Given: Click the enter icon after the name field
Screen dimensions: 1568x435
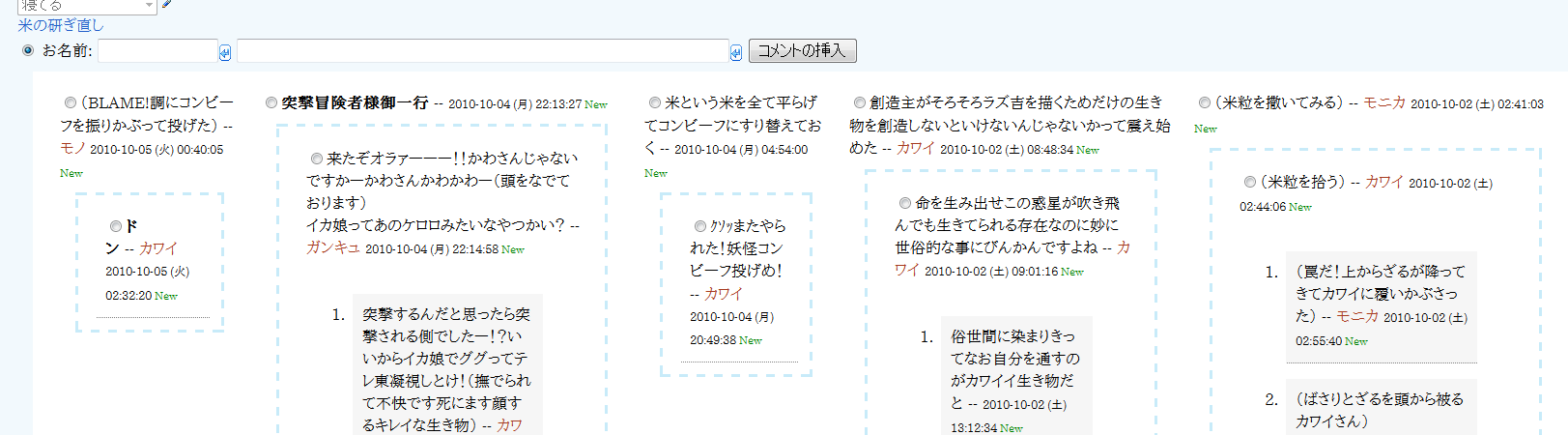Looking at the screenshot, I should [225, 52].
